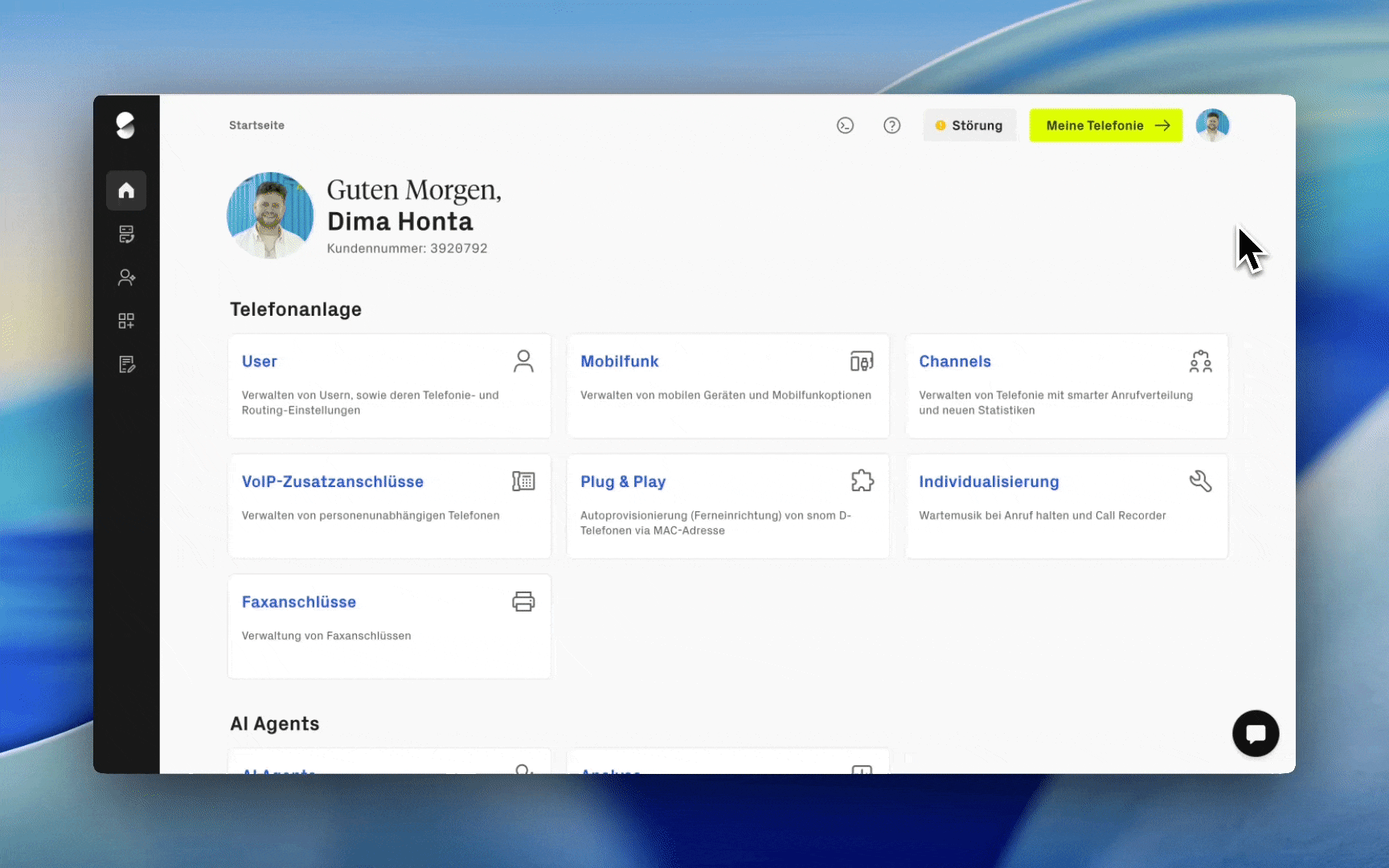Open the phone system icon with handset in sidebar

[x=126, y=234]
